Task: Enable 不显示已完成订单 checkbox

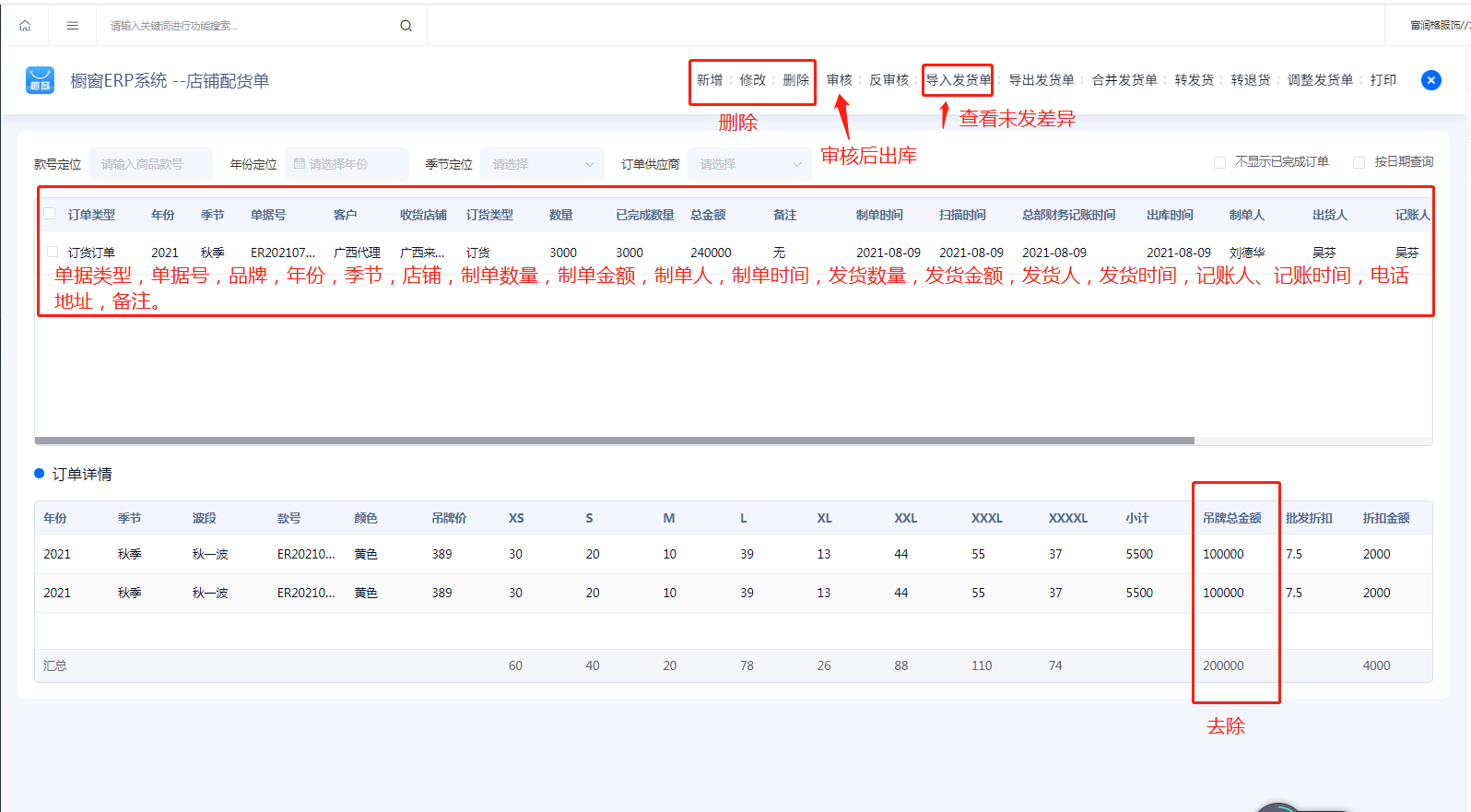Action: (x=1219, y=162)
